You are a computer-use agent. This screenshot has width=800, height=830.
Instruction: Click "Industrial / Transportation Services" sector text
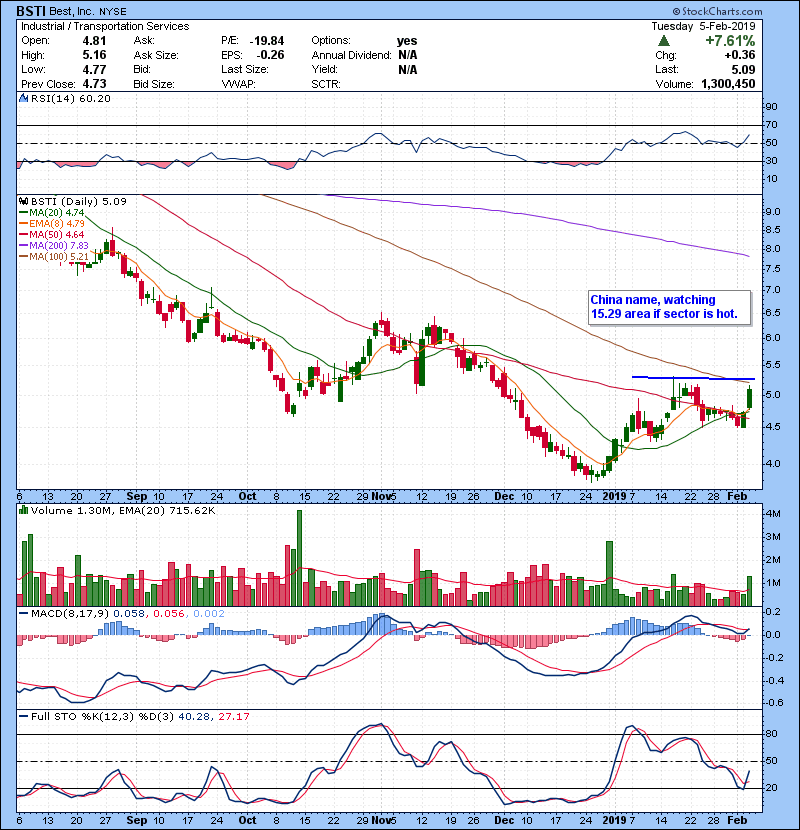point(105,26)
